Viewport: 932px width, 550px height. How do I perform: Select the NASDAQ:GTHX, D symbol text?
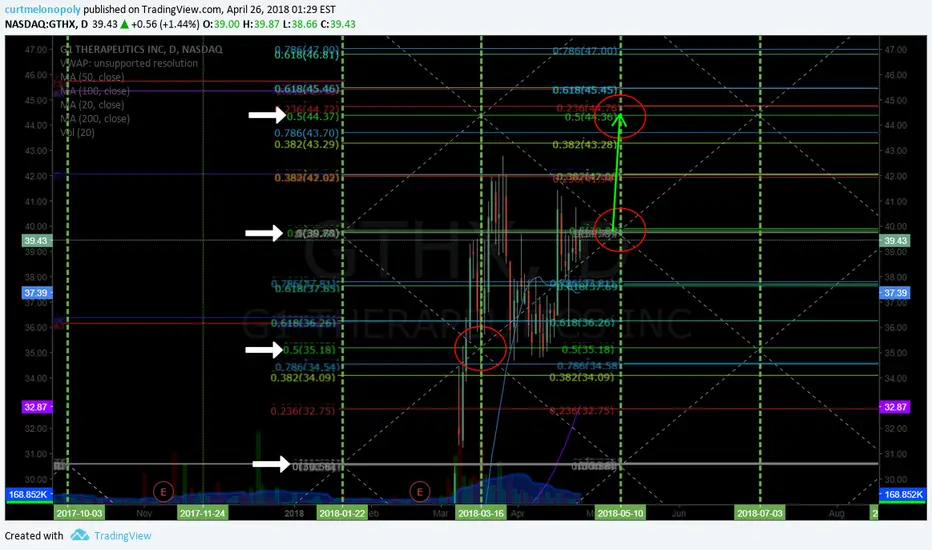(x=46, y=24)
